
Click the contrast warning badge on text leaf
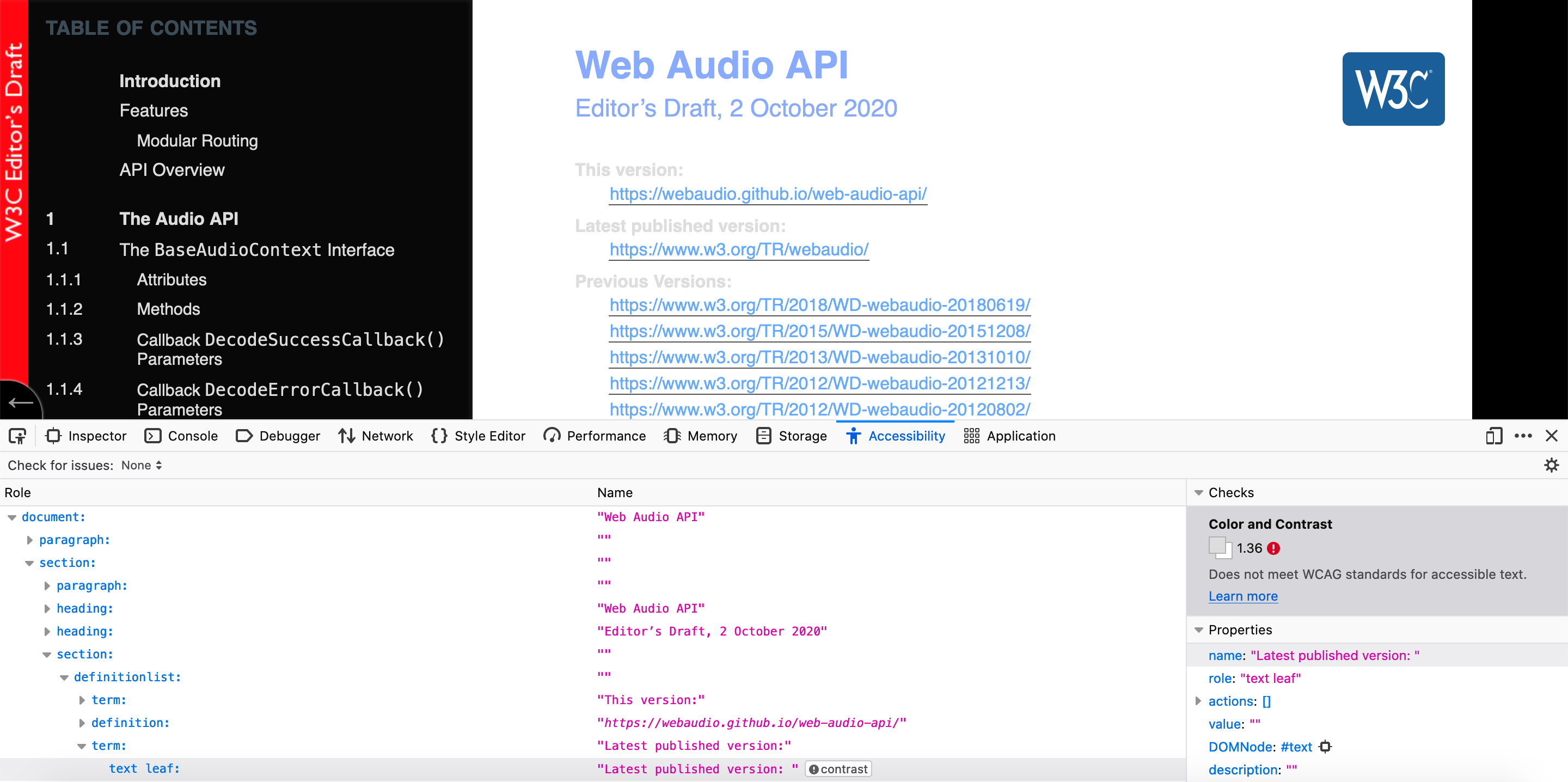click(x=837, y=769)
